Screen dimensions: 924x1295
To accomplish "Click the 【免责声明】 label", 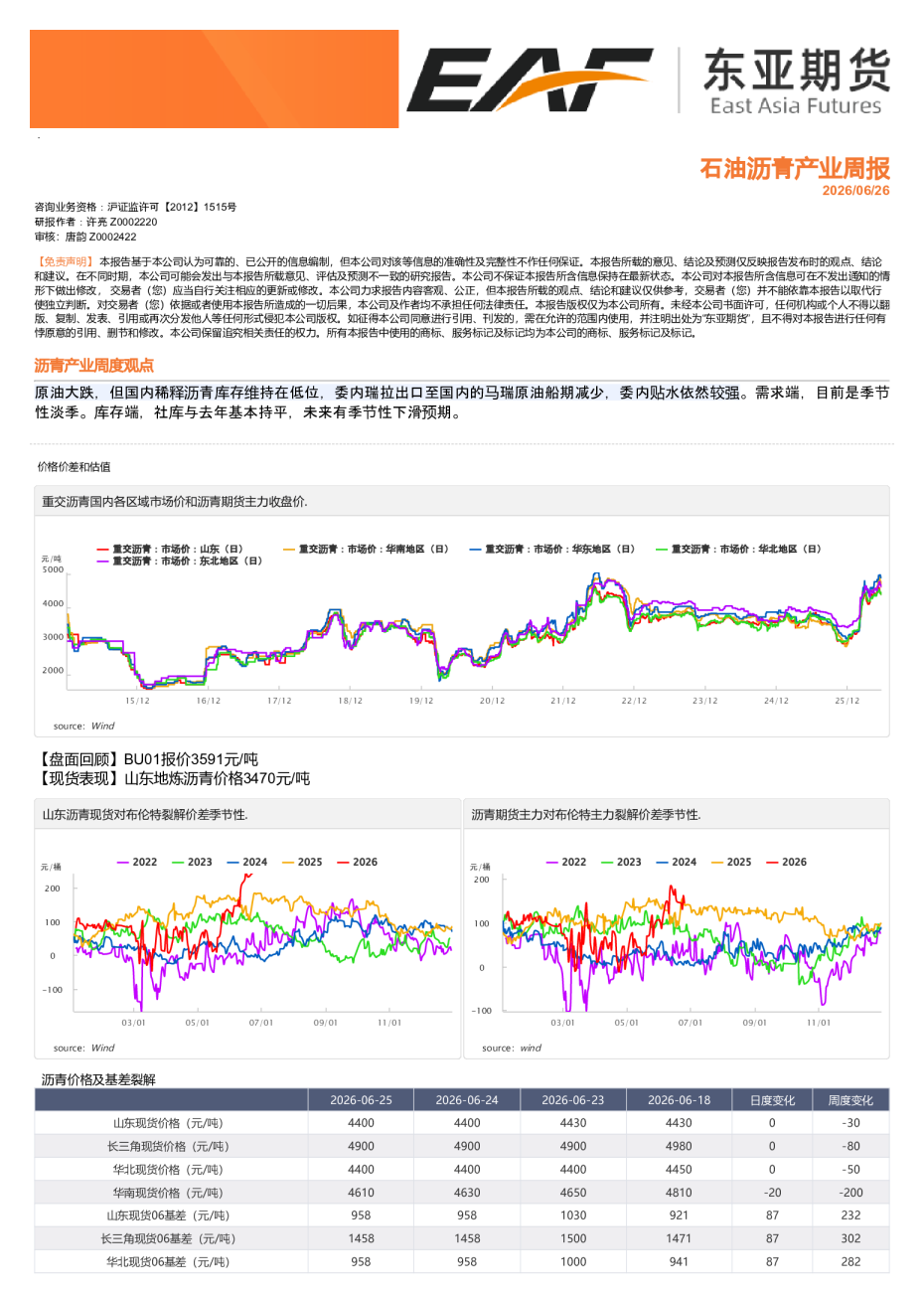I will pyautogui.click(x=65, y=261).
